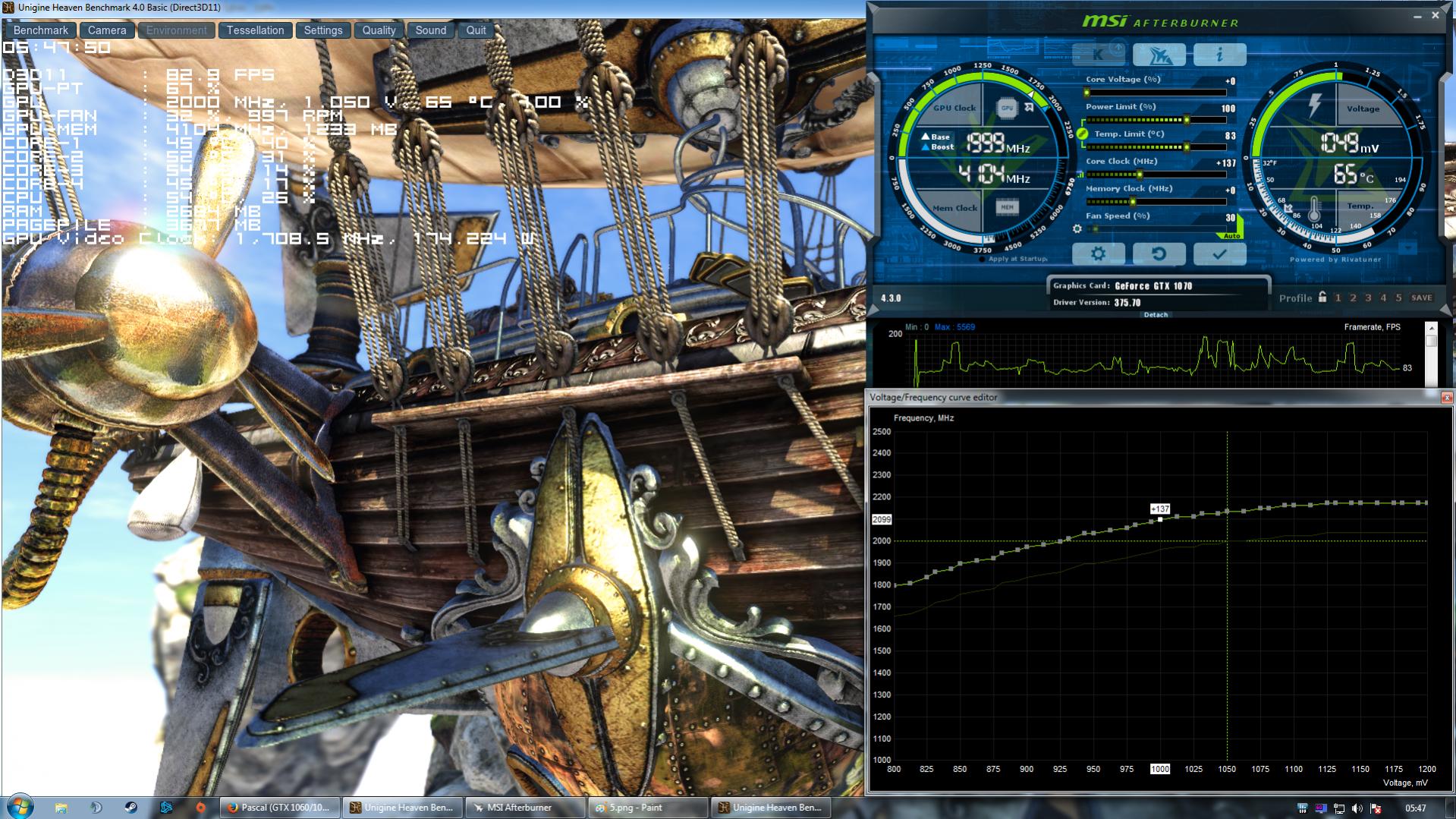The width and height of the screenshot is (1456, 819).
Task: Click Quit in Heaven benchmark
Action: pyautogui.click(x=476, y=30)
